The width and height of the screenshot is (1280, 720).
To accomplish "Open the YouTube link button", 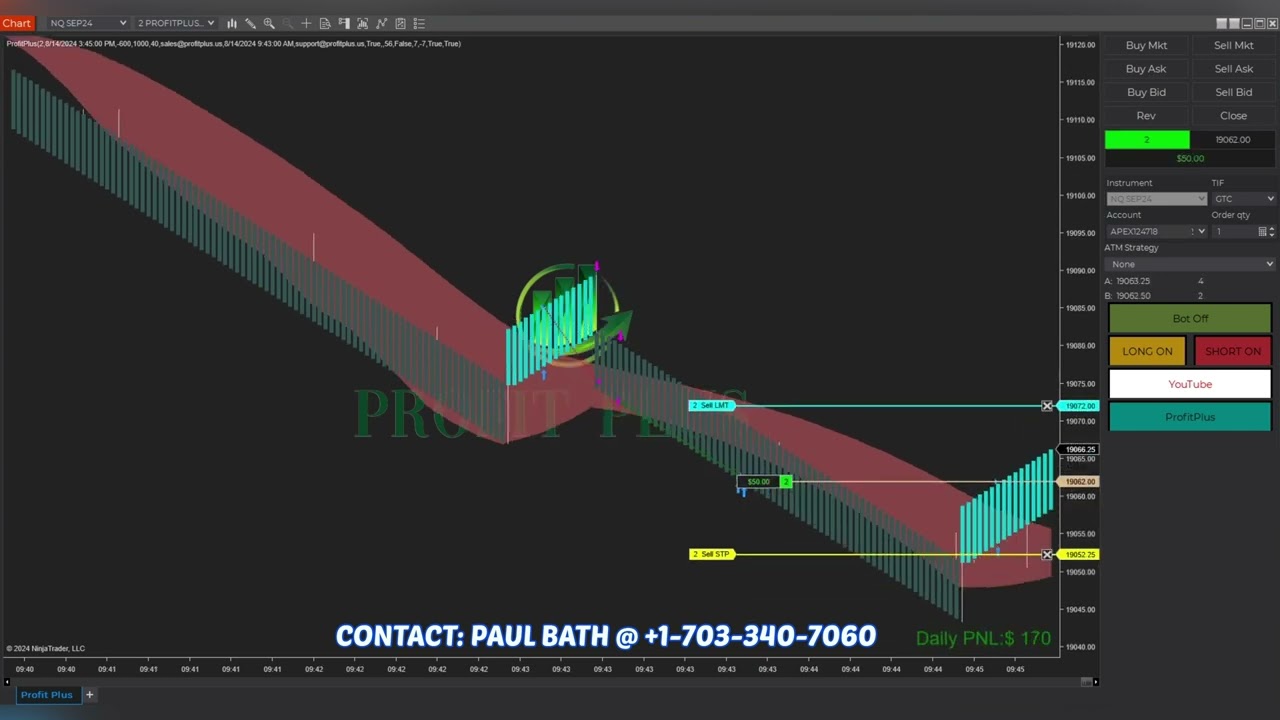I will [1190, 384].
